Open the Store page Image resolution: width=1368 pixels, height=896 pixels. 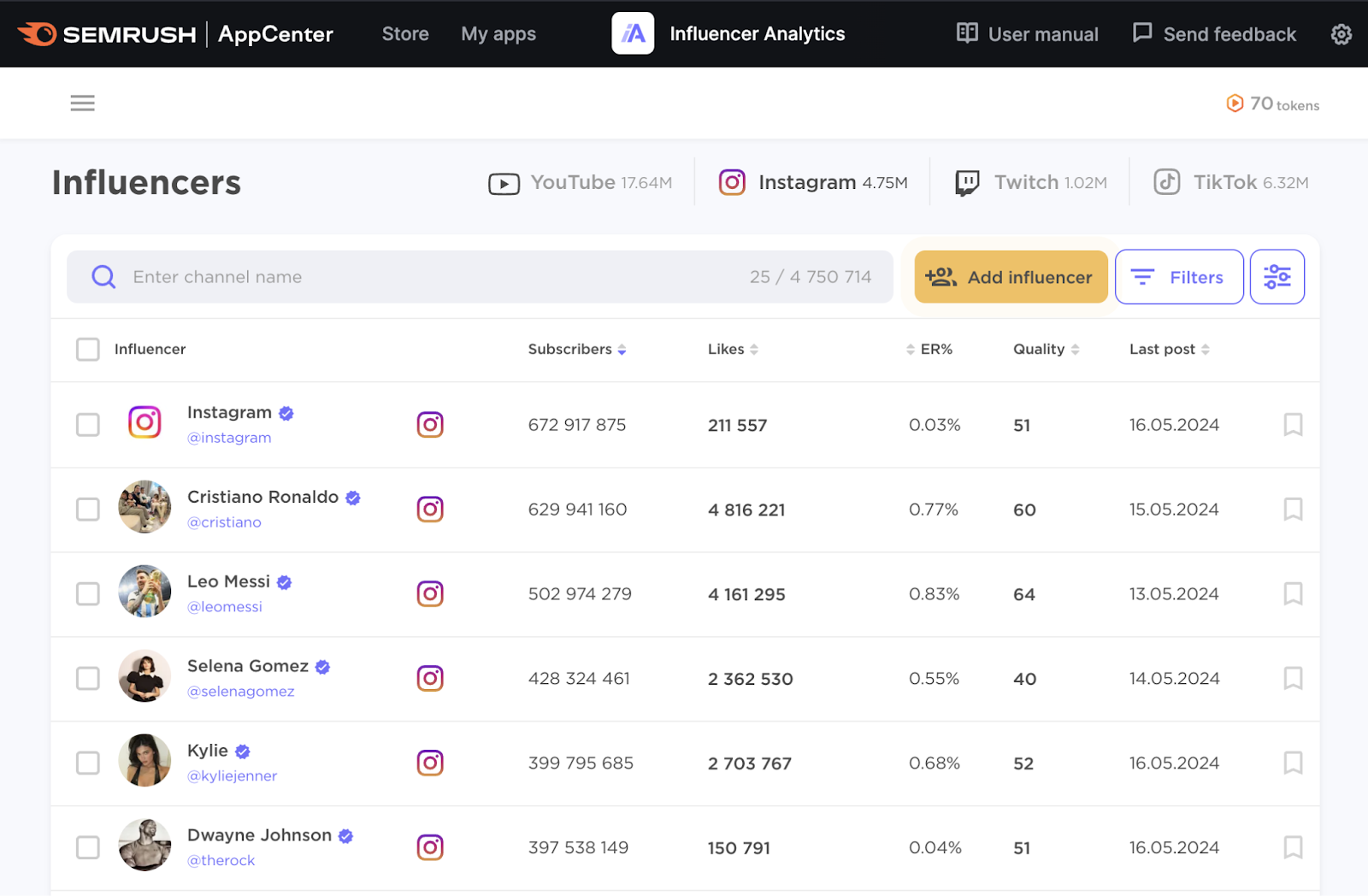point(404,33)
